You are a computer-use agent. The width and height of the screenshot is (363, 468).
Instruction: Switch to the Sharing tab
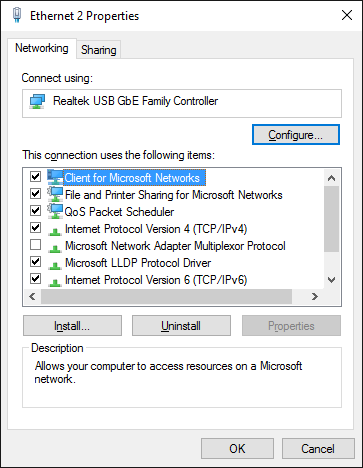tap(99, 50)
